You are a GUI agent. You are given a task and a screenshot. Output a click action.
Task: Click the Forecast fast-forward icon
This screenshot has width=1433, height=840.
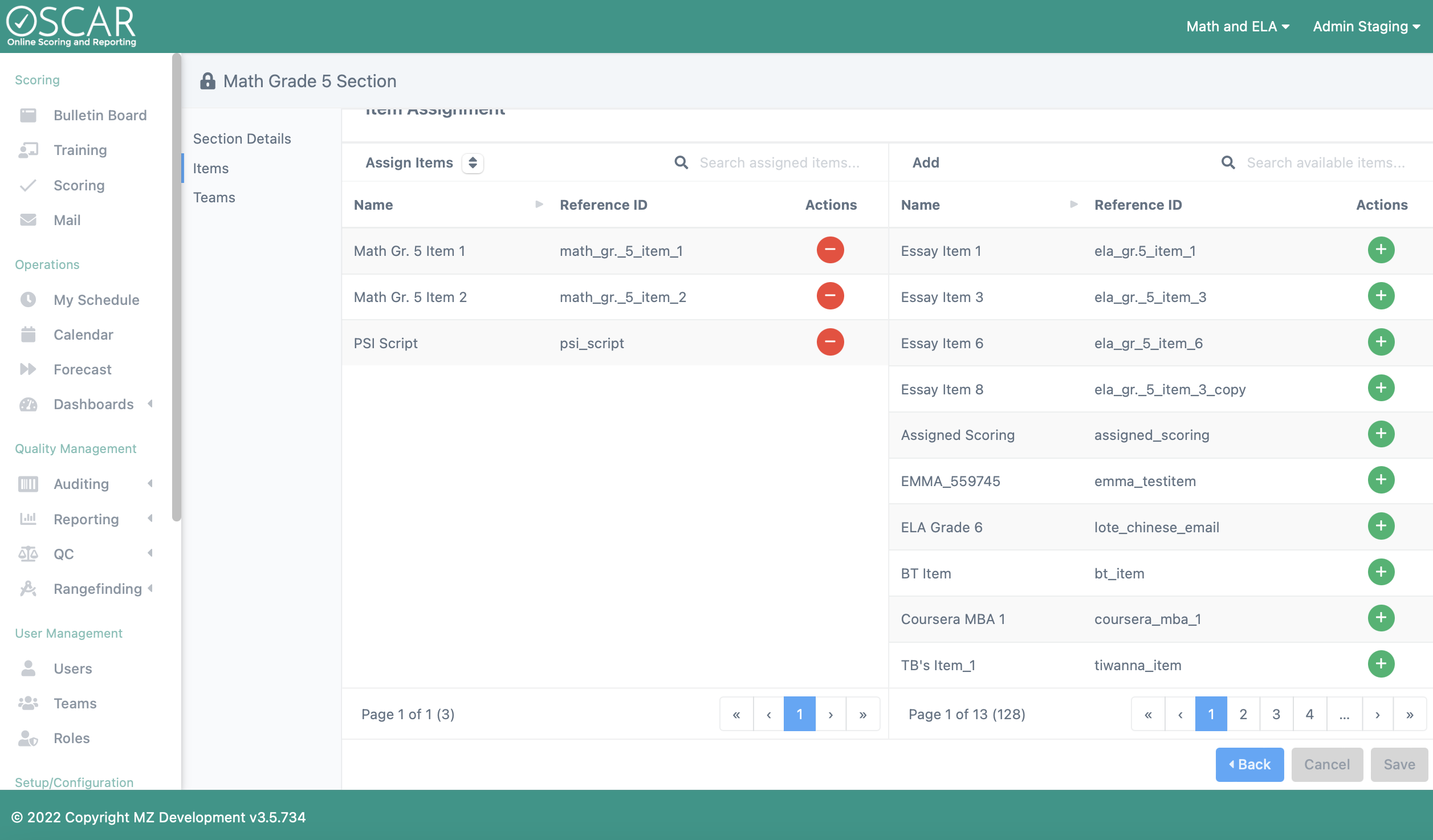28,369
